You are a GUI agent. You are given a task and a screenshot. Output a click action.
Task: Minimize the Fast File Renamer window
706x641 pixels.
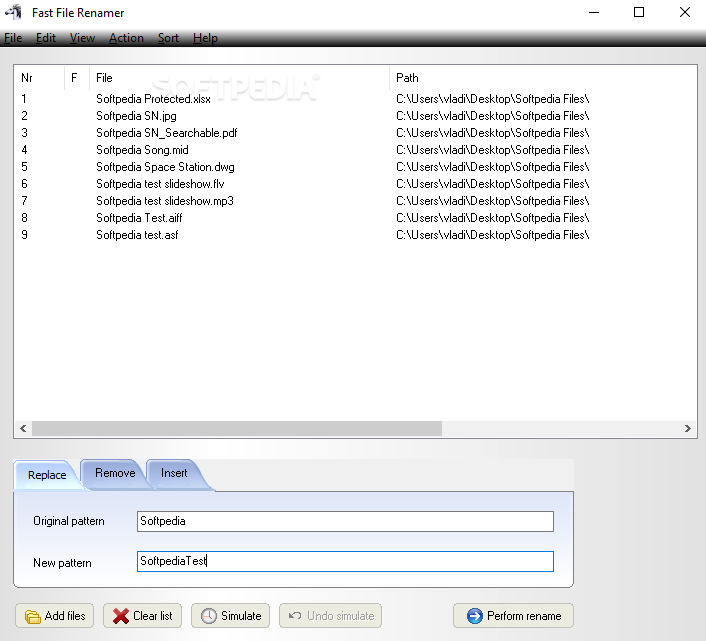coord(594,12)
